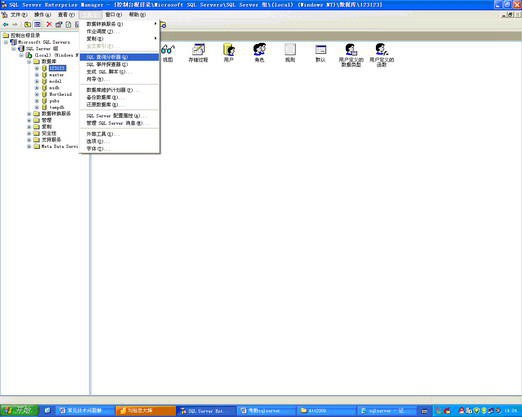Choose 数据库维护计划器 menu entry
The height and width of the screenshot is (417, 522).
click(x=119, y=90)
